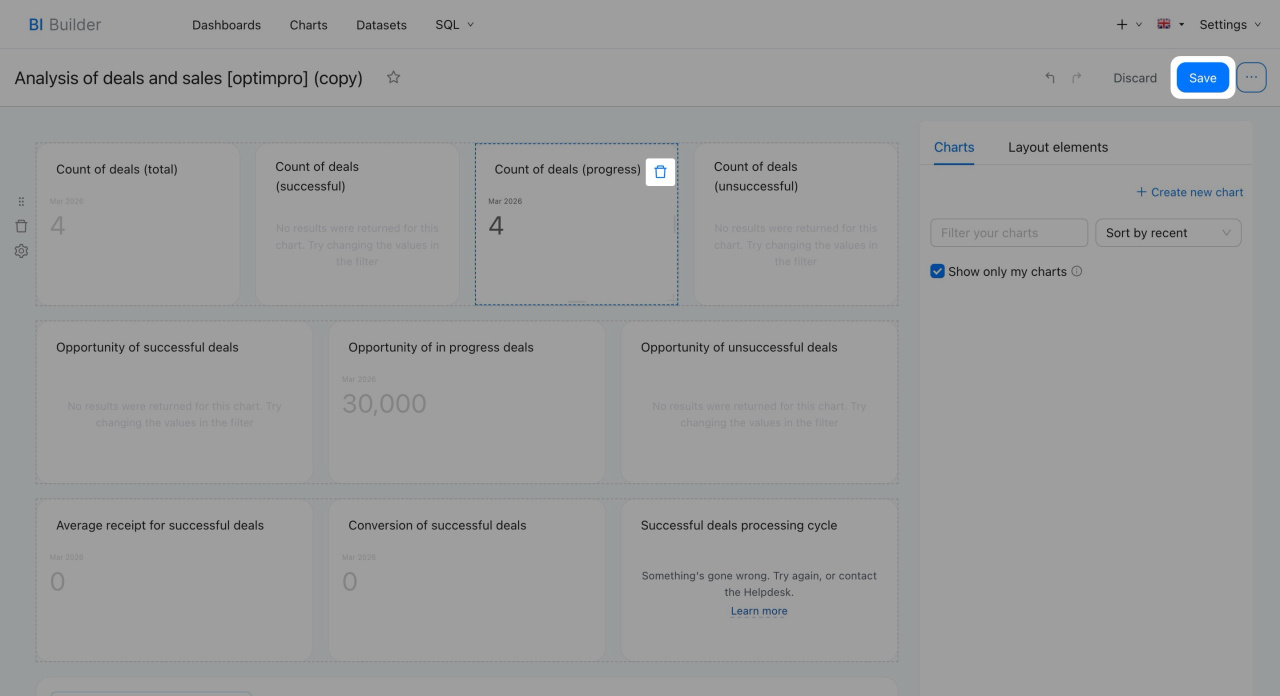The width and height of the screenshot is (1280, 696).
Task: Open the Datasets menu item
Action: pos(381,25)
